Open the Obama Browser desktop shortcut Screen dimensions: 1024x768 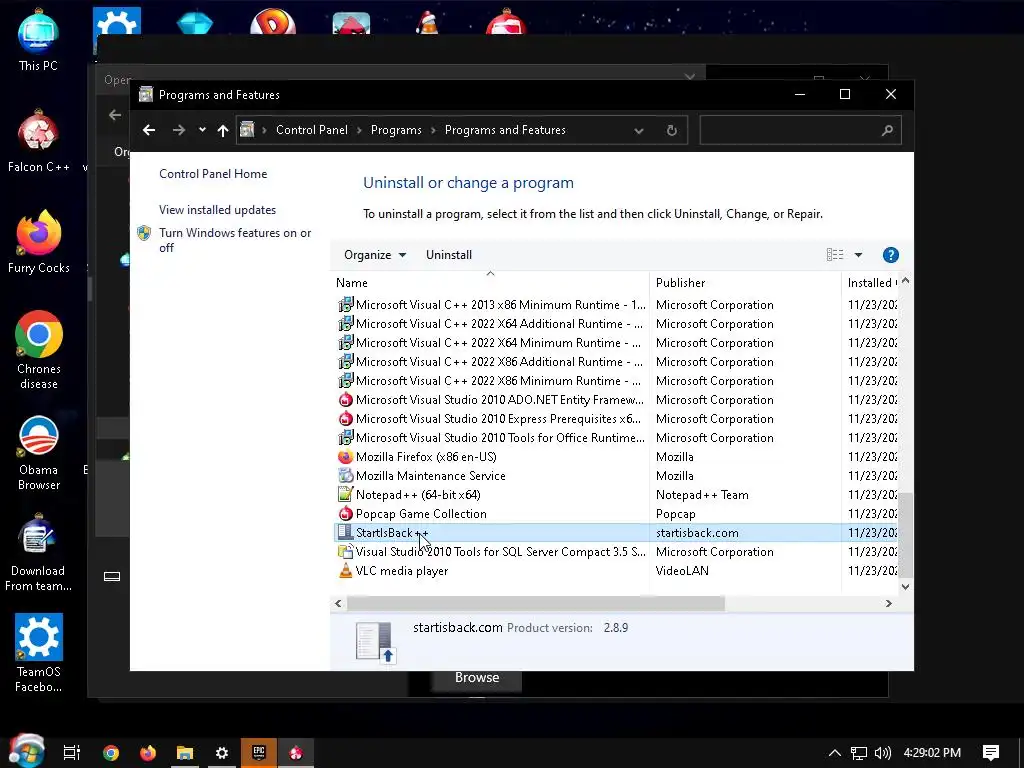coord(39,452)
